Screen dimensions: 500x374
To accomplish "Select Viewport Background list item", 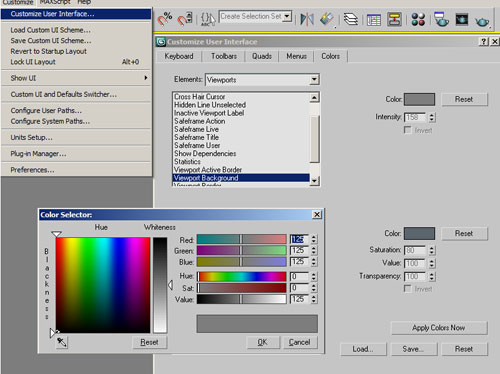I will click(241, 178).
